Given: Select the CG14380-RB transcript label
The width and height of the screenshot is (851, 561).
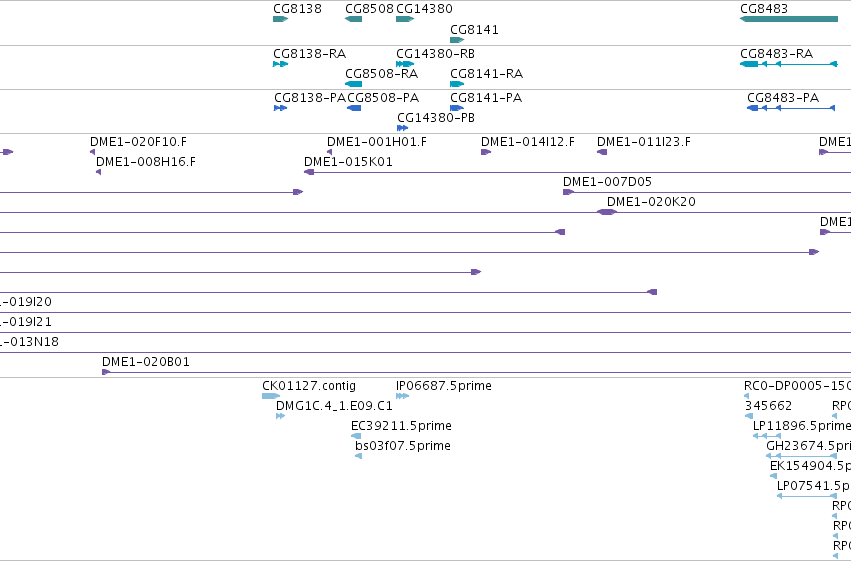Looking at the screenshot, I should [435, 54].
